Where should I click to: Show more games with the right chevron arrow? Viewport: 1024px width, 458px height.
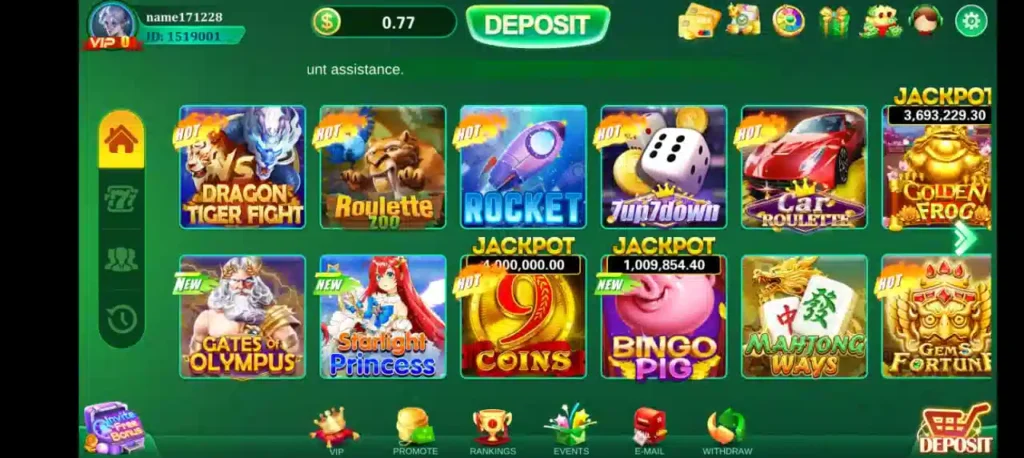pos(965,238)
